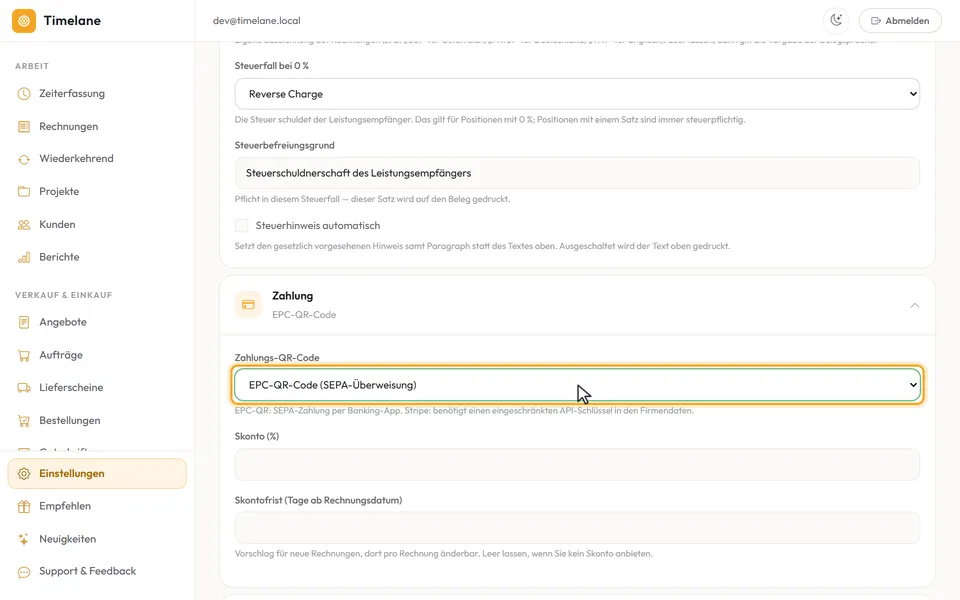The image size is (960, 600).
Task: Collapse the Zahlung section with its chevron
Action: point(915,305)
